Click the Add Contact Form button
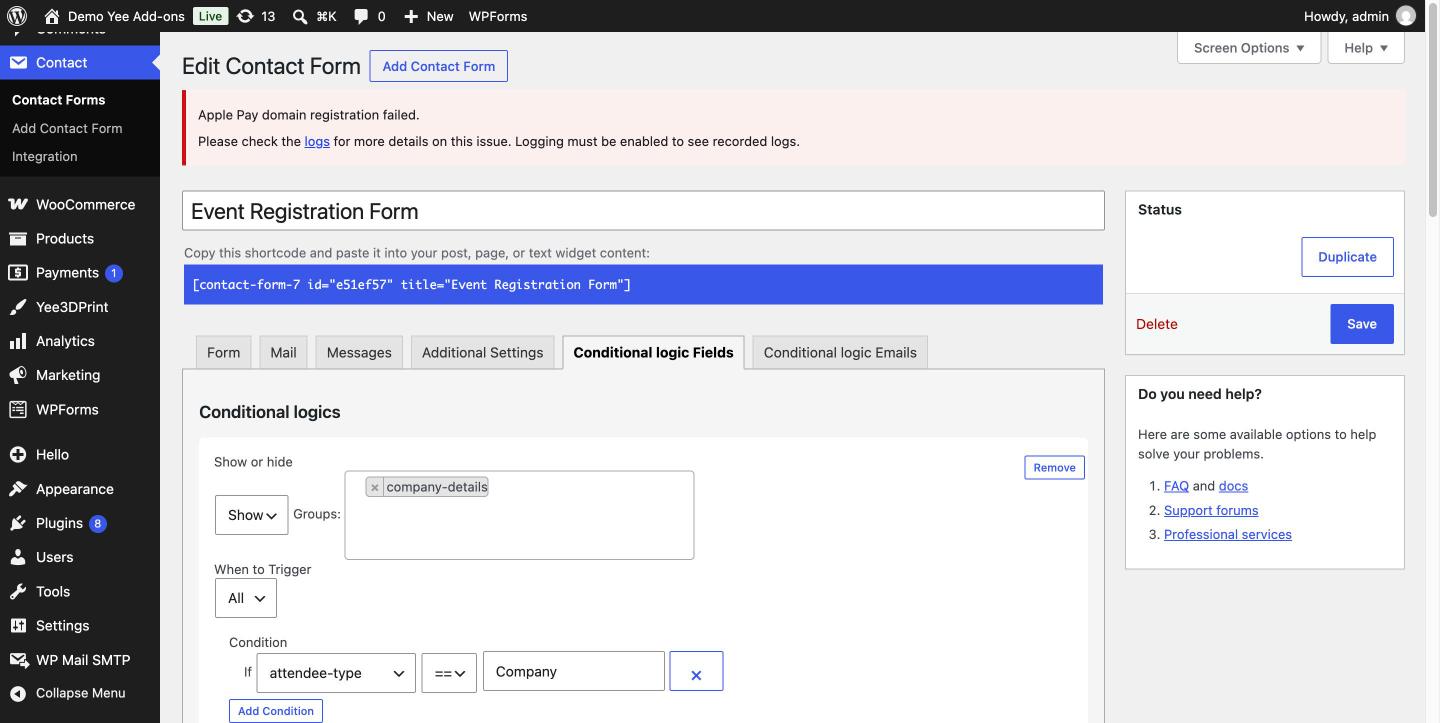Viewport: 1440px width, 723px height. click(x=438, y=66)
